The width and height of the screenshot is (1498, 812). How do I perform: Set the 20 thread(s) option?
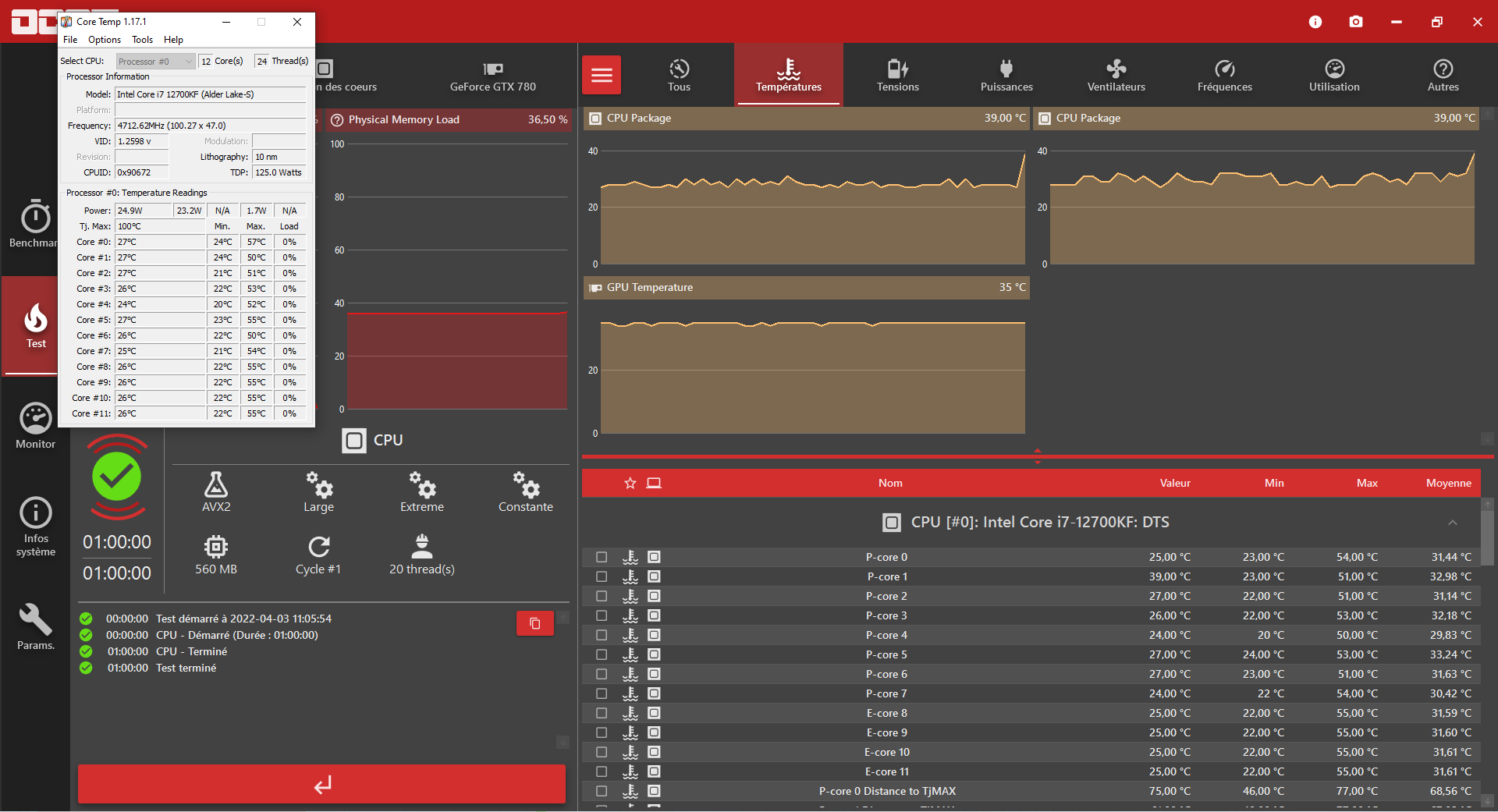(422, 555)
